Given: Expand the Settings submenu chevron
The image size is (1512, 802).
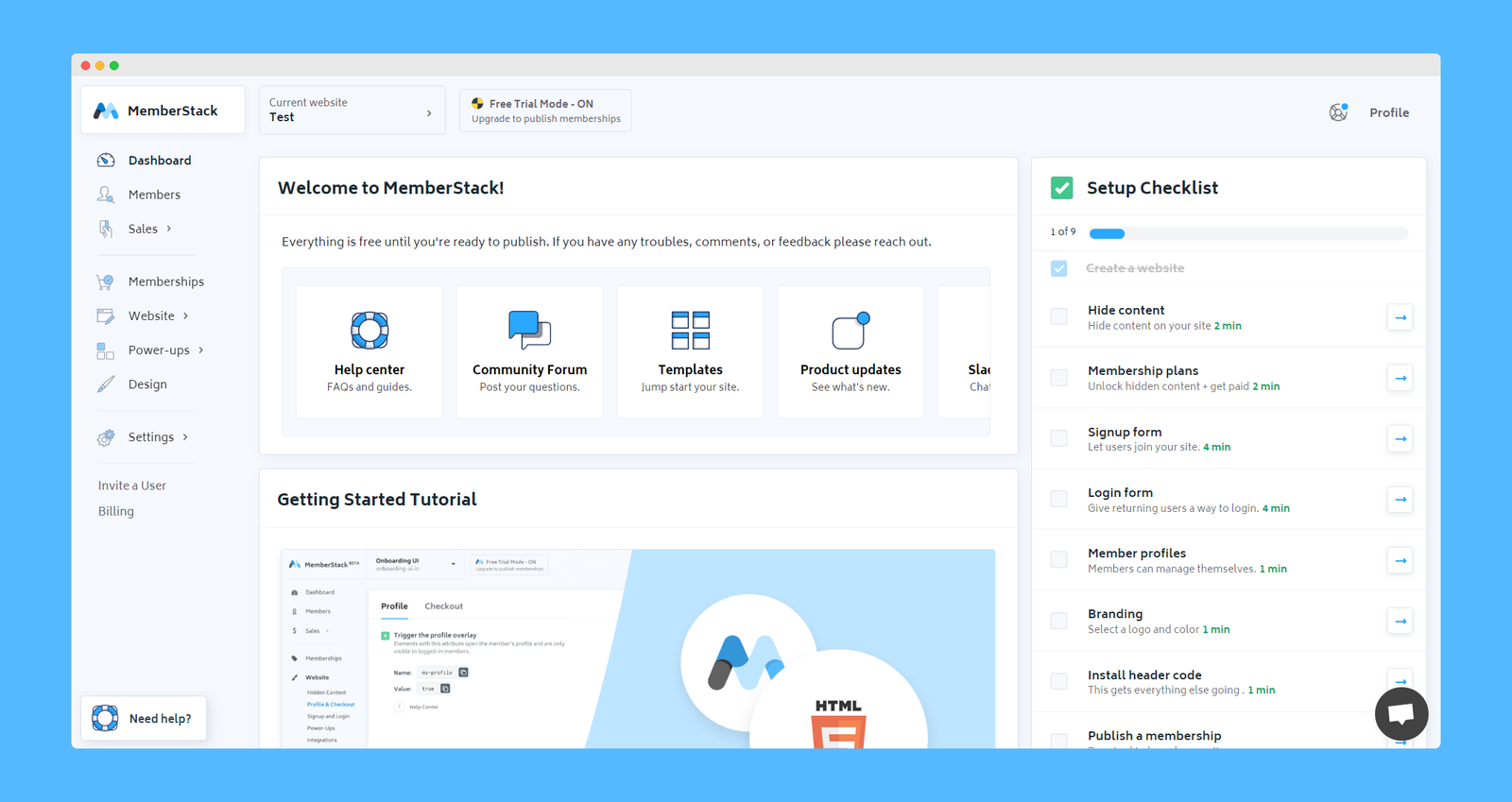Looking at the screenshot, I should 185,437.
